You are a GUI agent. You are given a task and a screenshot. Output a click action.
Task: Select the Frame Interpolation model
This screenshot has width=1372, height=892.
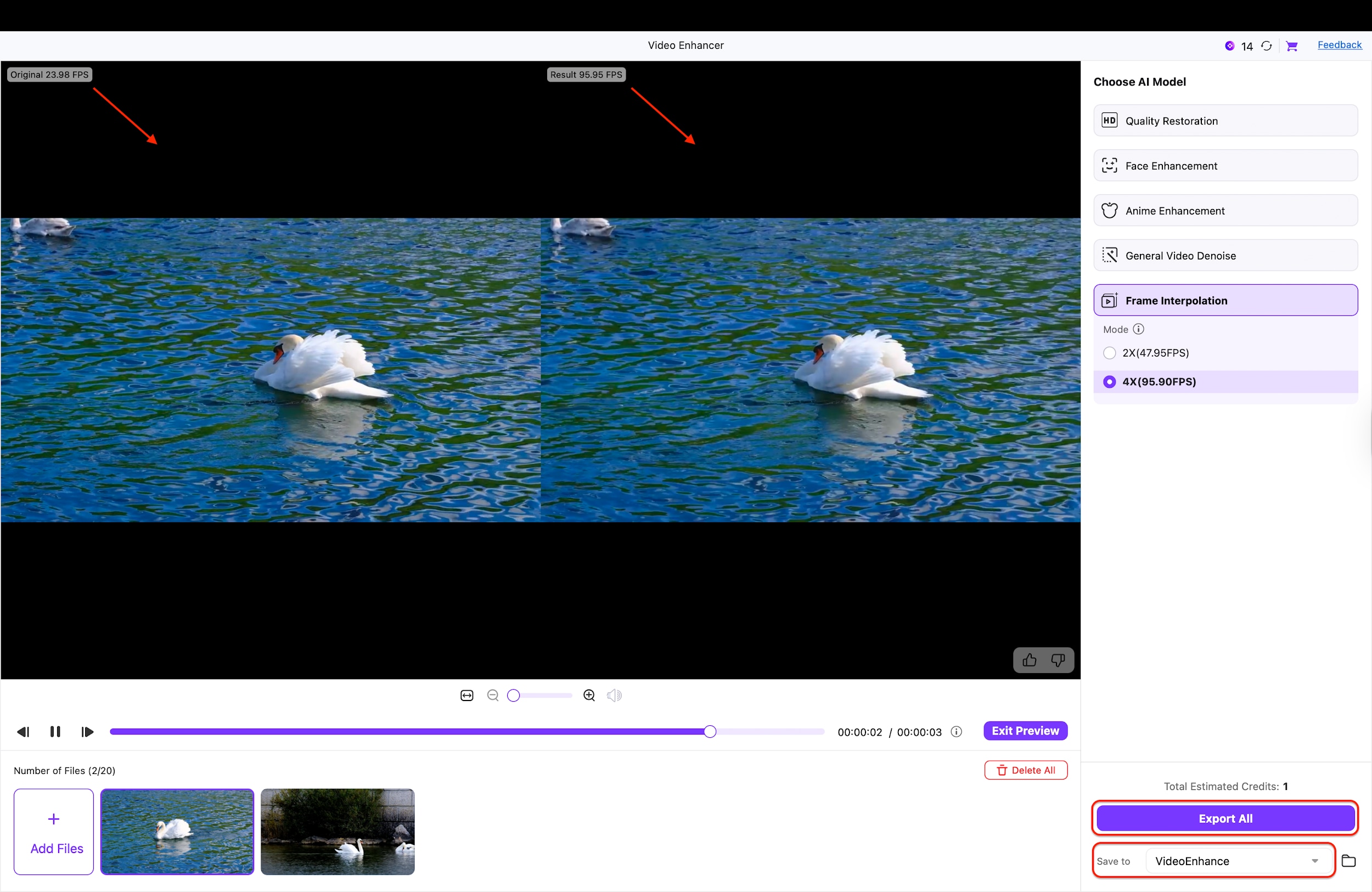(1224, 300)
